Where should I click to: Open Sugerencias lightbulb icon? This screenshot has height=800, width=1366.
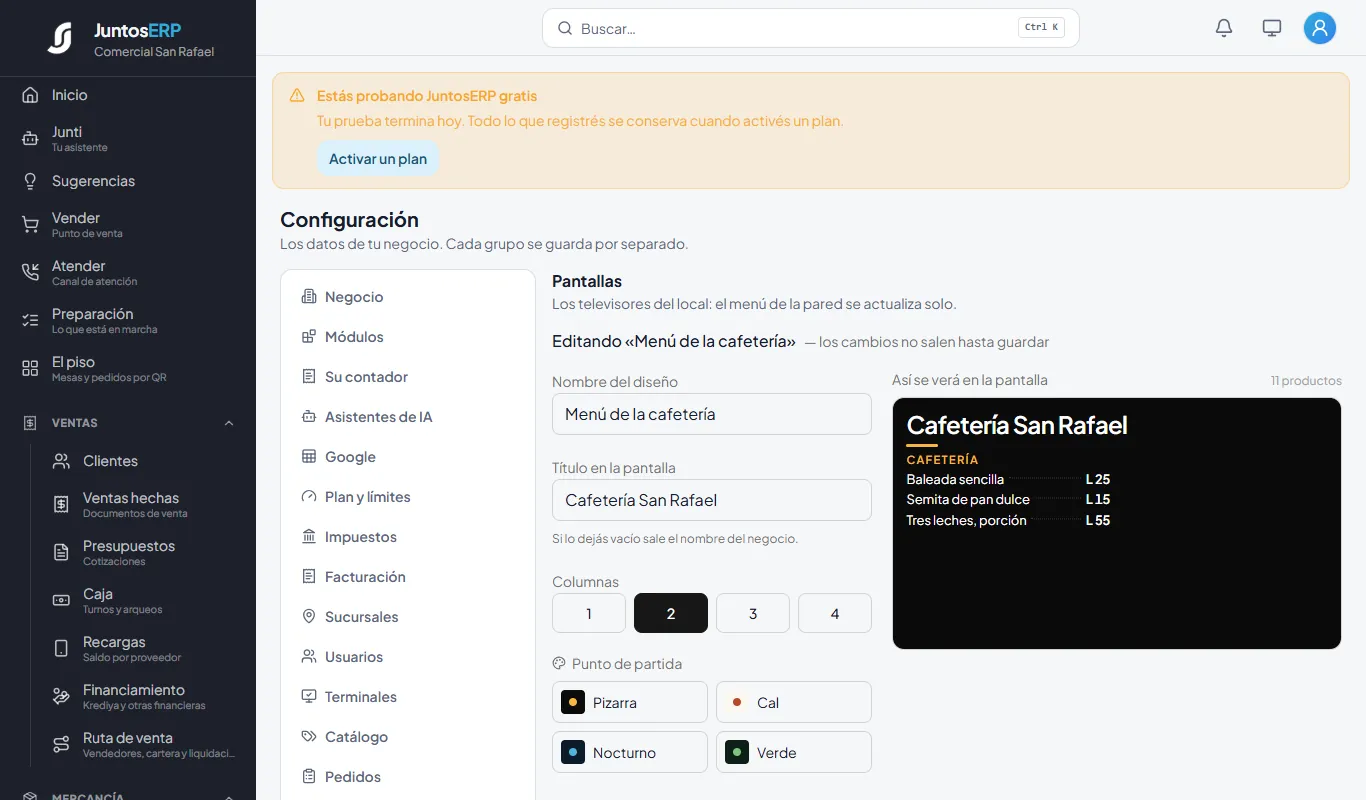30,181
